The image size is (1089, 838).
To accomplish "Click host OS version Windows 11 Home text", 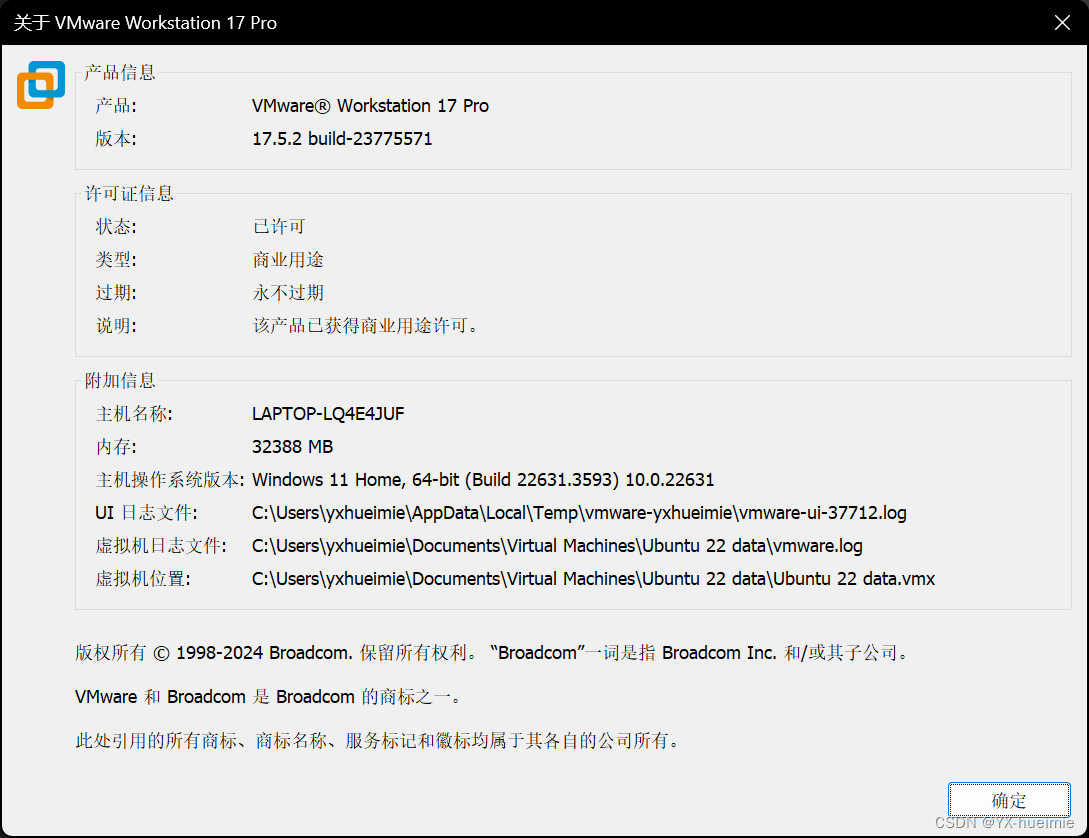I will coord(483,480).
